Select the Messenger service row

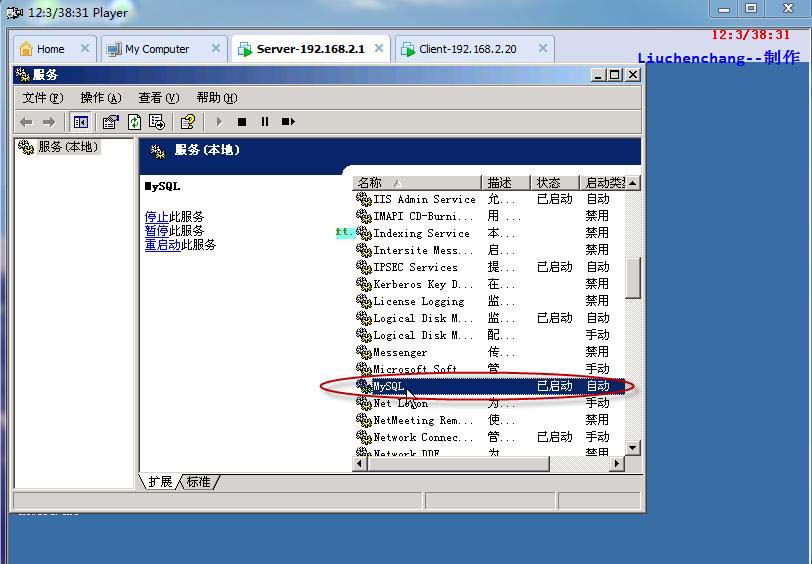(489, 353)
